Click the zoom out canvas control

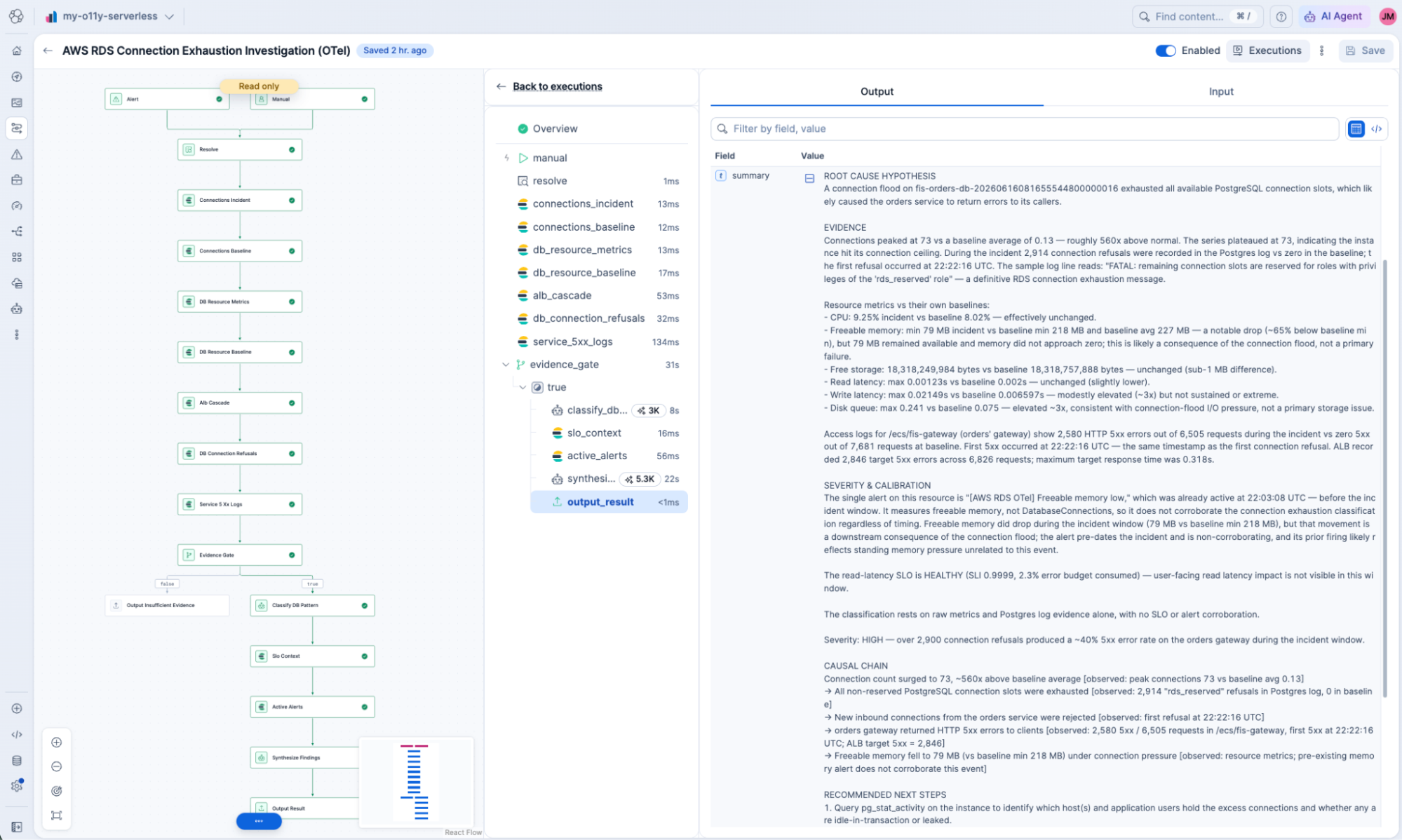click(57, 766)
